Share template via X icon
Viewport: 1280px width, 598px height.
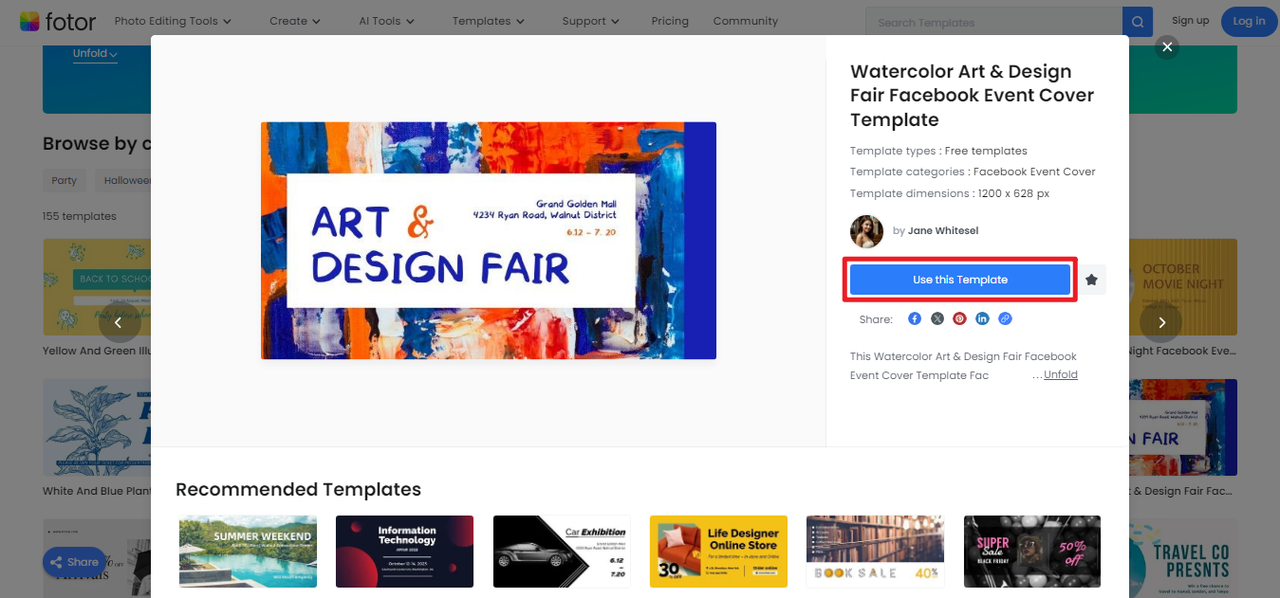click(937, 319)
